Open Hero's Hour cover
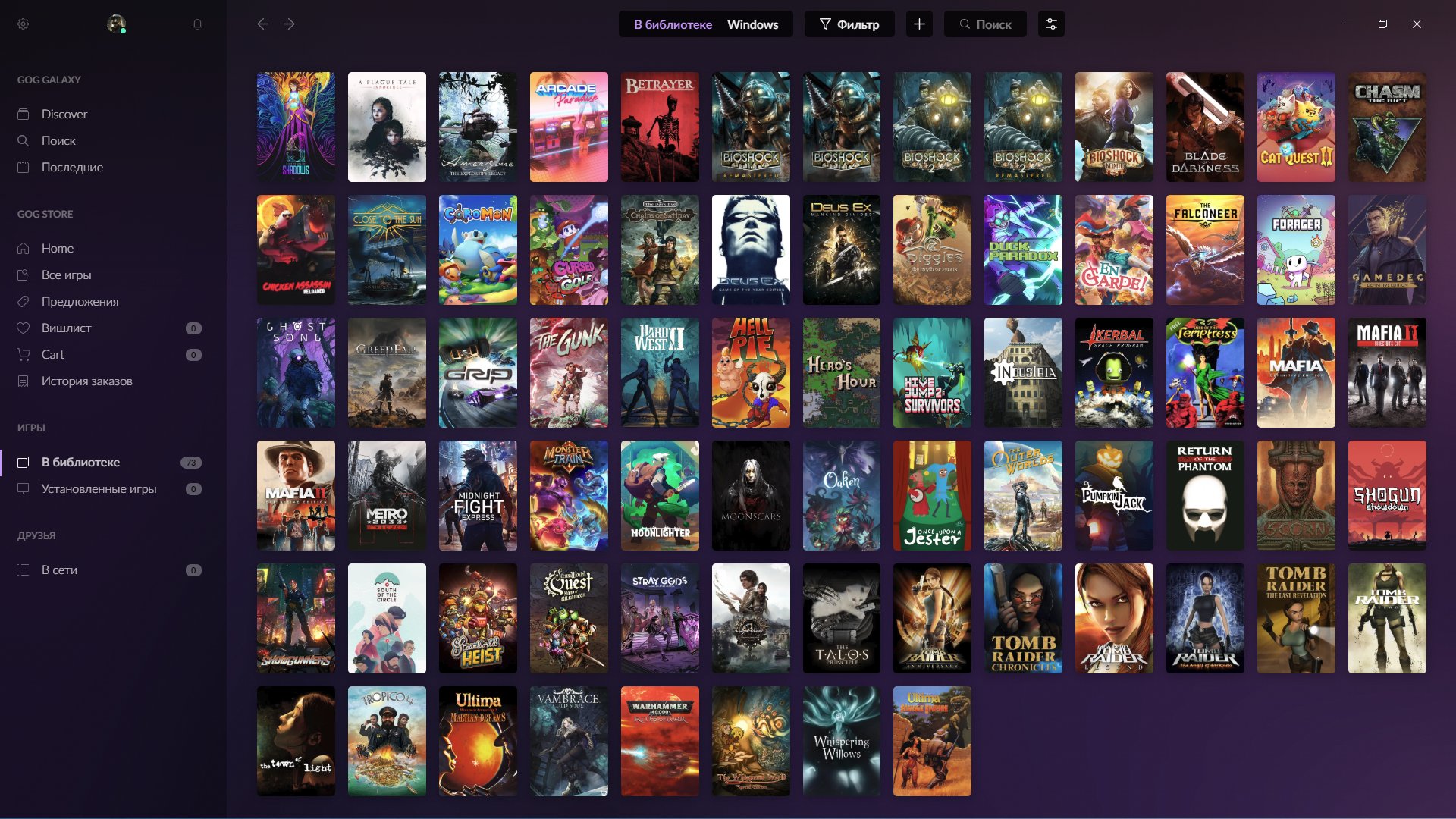1456x819 pixels. [842, 372]
